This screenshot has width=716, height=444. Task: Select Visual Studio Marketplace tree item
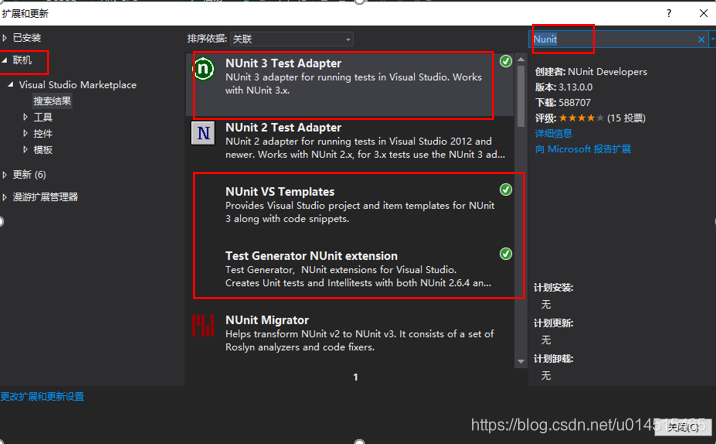[x=78, y=85]
